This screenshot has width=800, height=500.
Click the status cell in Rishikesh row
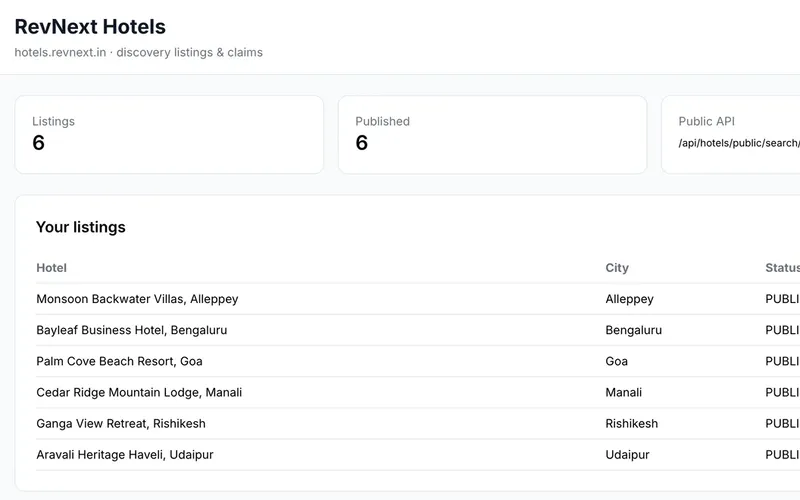pyautogui.click(x=782, y=423)
